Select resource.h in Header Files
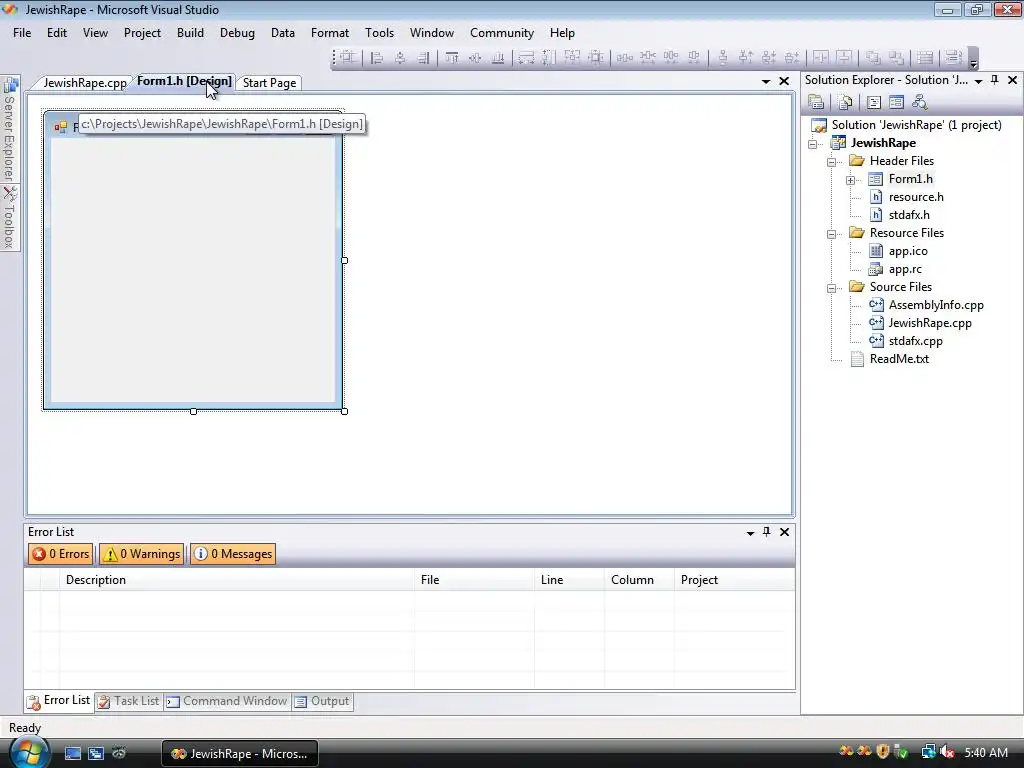1024x768 pixels. 916,197
